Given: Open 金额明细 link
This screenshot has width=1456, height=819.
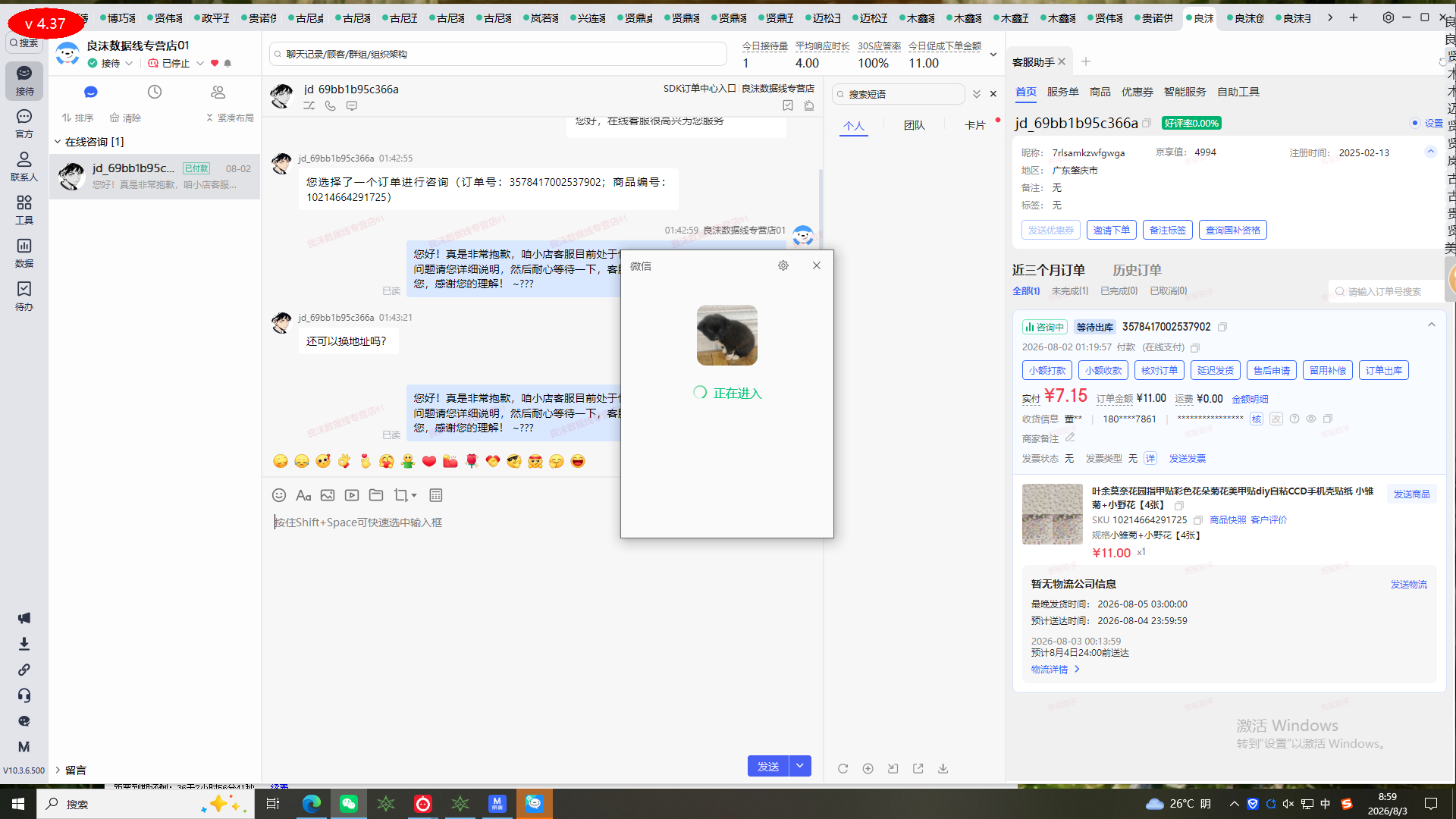Looking at the screenshot, I should 1250,399.
